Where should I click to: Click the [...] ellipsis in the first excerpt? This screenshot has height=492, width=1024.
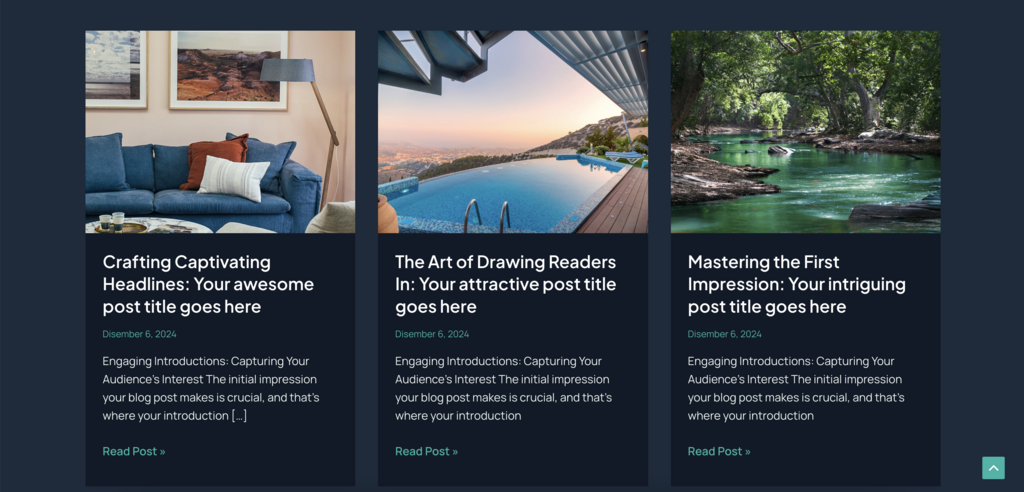tap(239, 416)
